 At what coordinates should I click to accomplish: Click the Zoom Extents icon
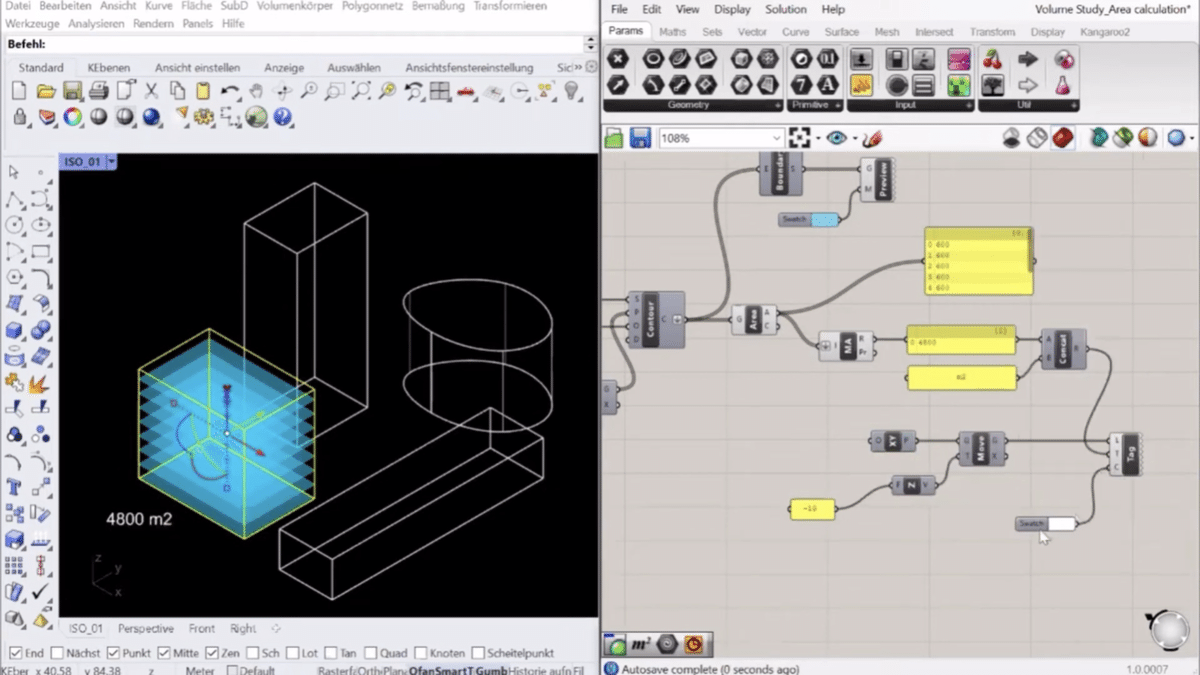point(360,91)
